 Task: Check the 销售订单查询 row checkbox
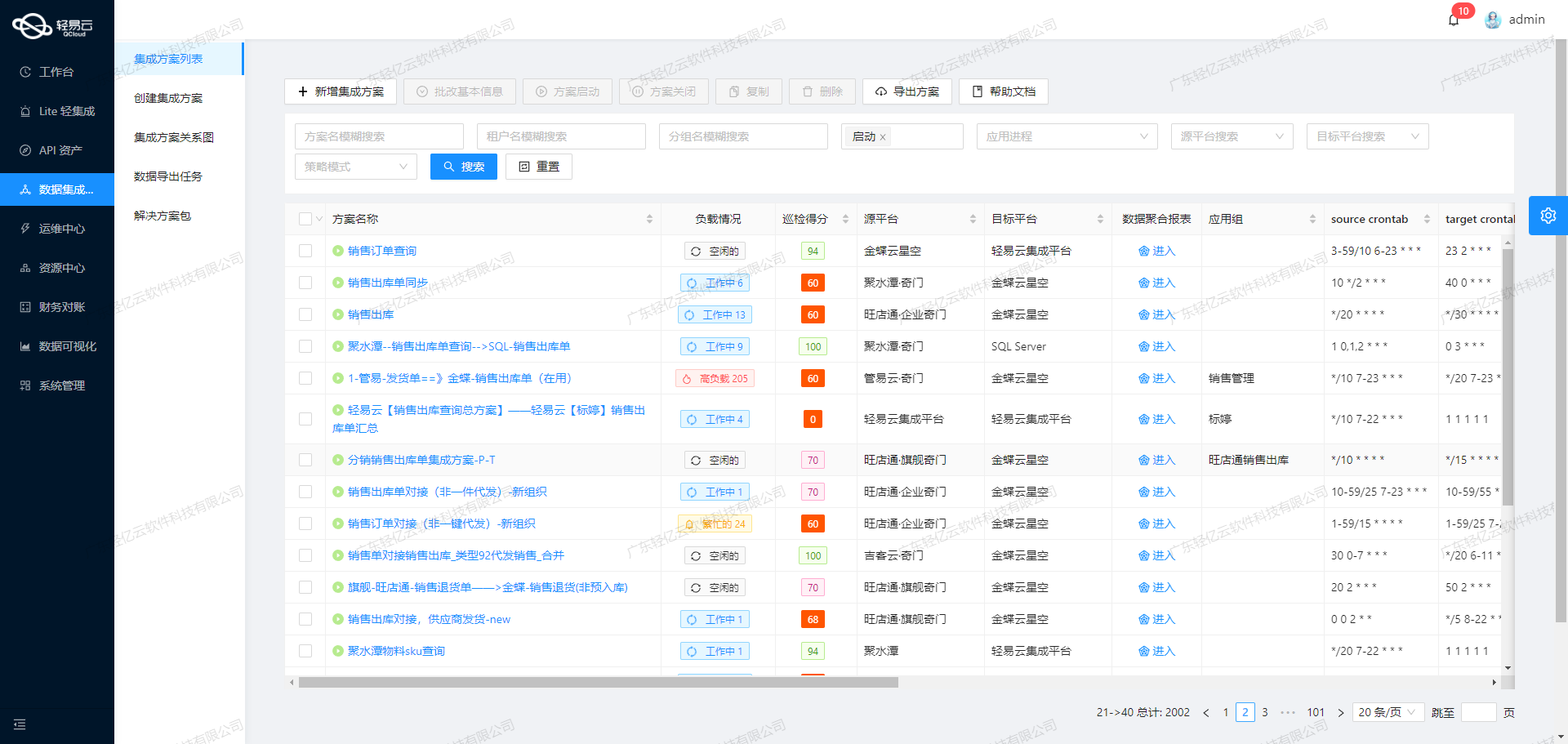point(305,251)
